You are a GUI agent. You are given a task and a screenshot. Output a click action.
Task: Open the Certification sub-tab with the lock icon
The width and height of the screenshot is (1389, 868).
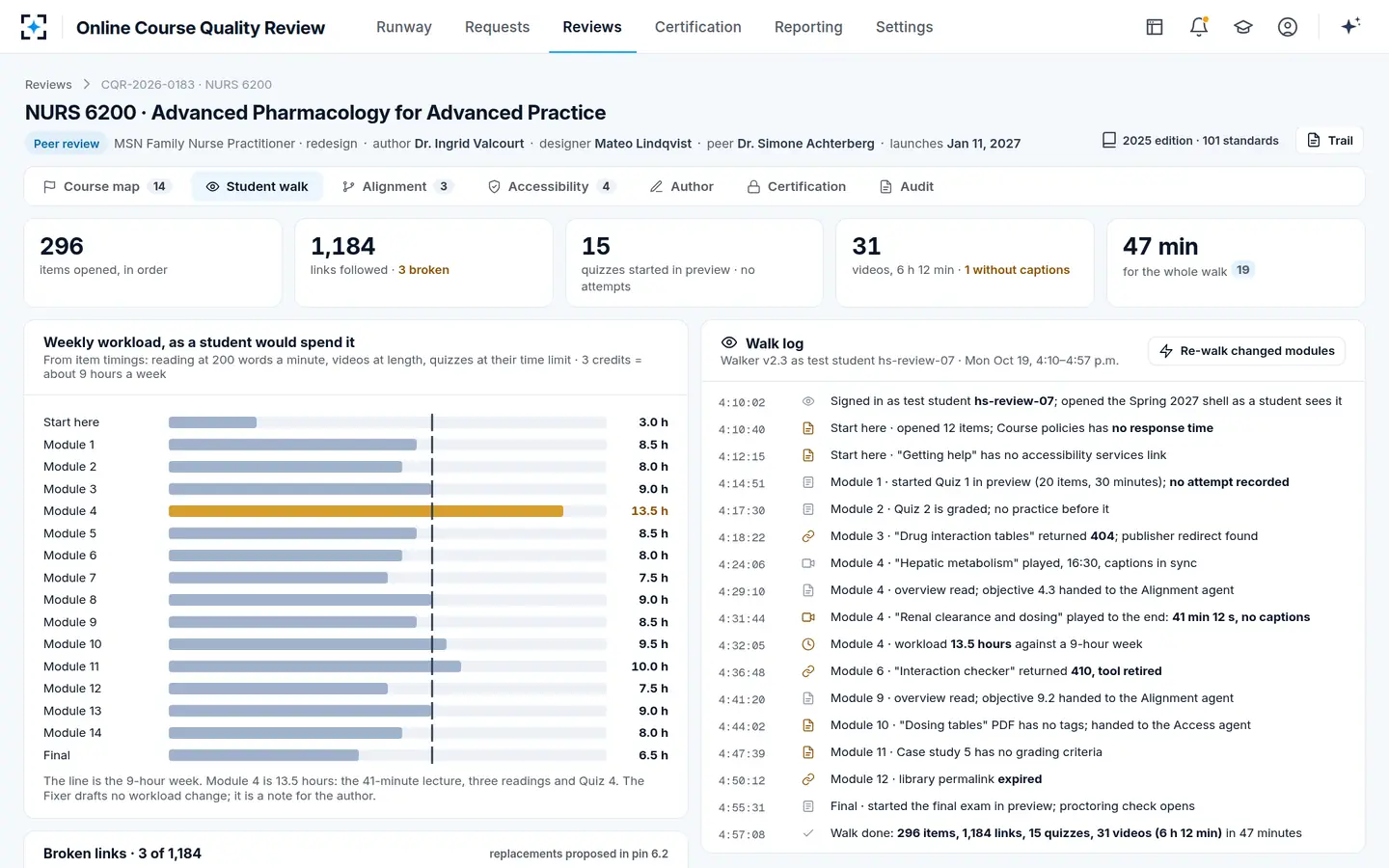[x=797, y=186]
